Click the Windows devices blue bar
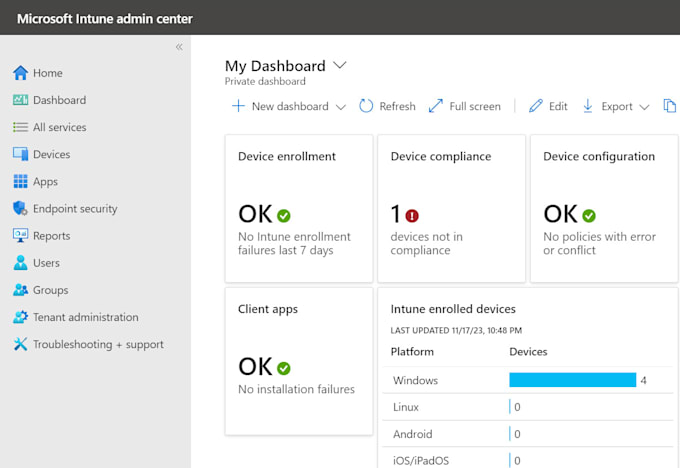 point(572,380)
